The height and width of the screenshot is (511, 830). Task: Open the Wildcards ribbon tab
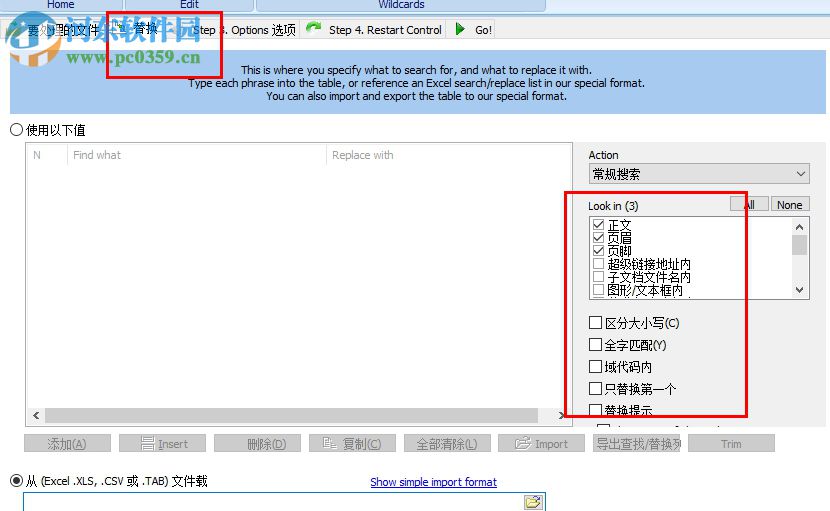point(401,5)
